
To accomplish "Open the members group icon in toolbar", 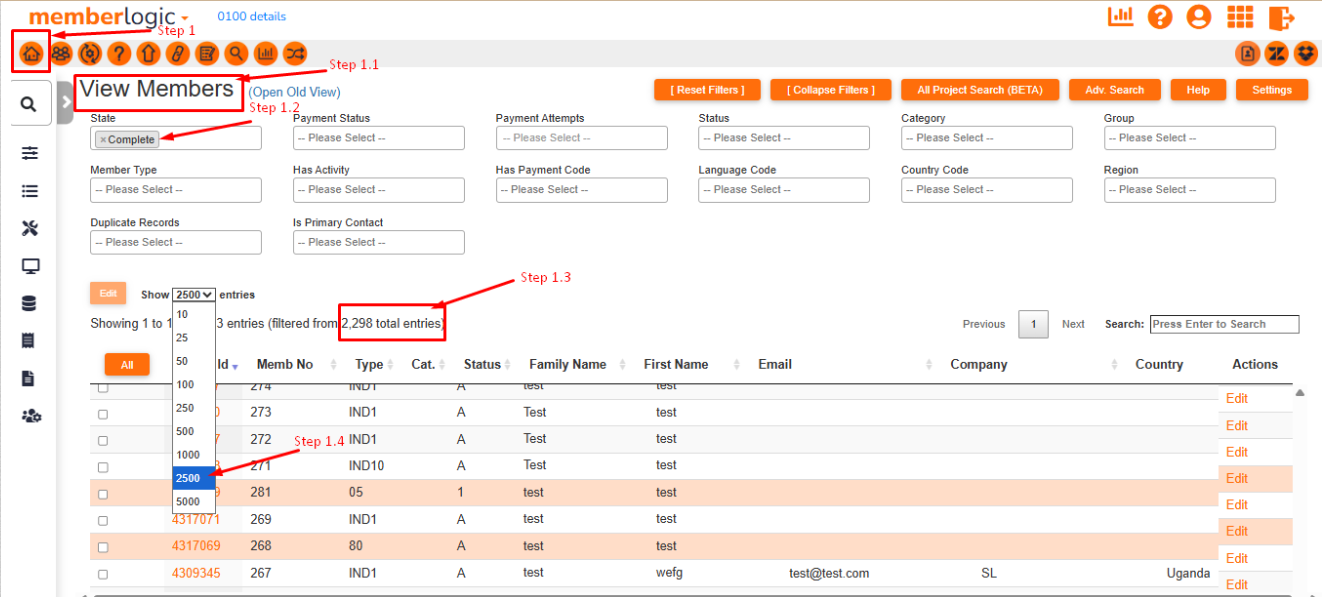I will click(61, 53).
